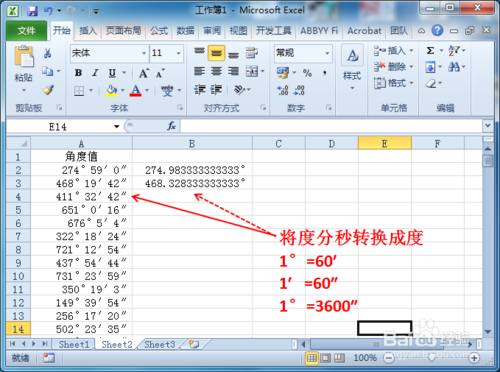Image resolution: width=500 pixels, height=372 pixels.
Task: Increase font size with large A icon
Action: (143, 73)
